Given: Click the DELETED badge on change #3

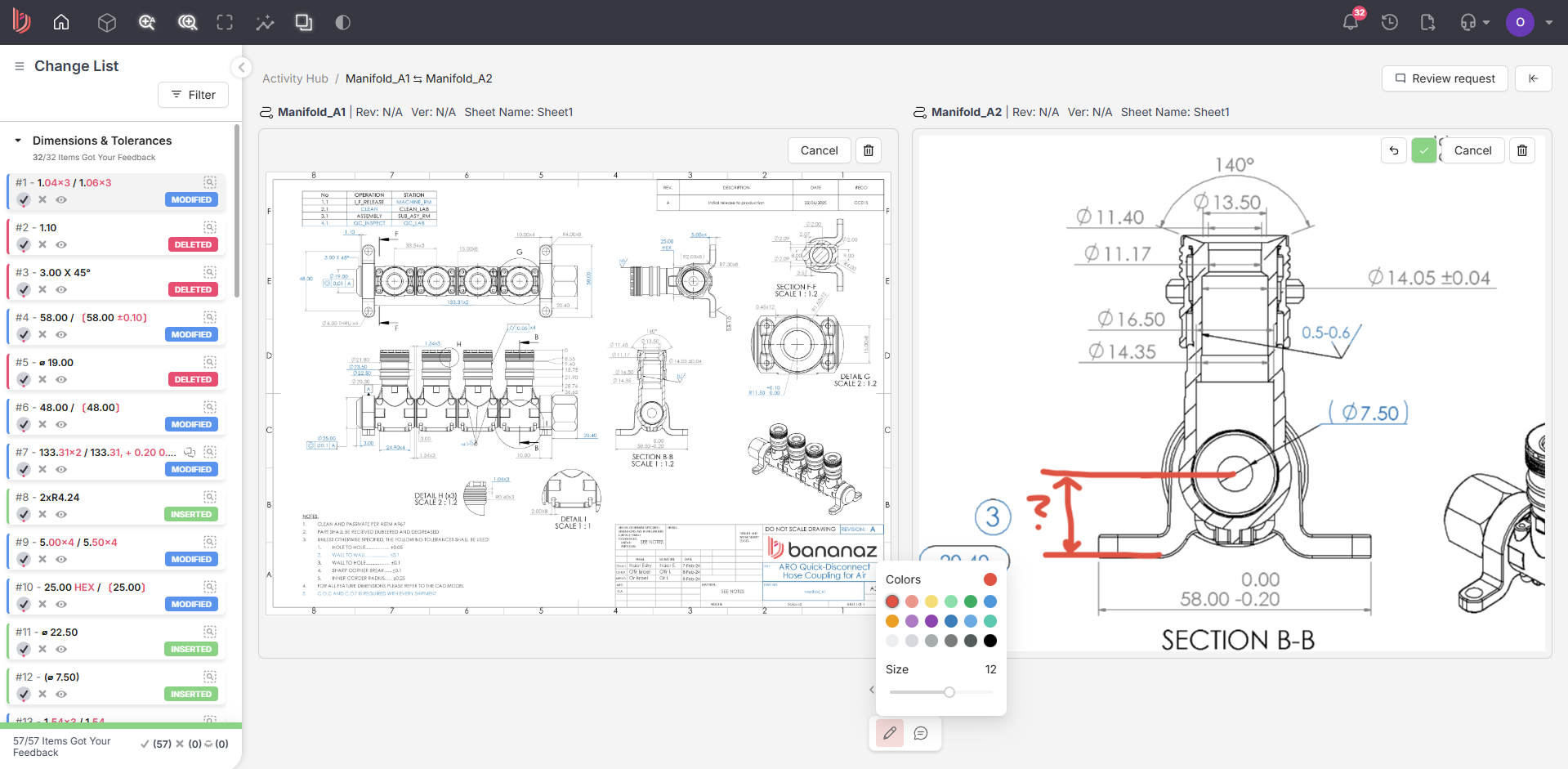Looking at the screenshot, I should coord(193,289).
